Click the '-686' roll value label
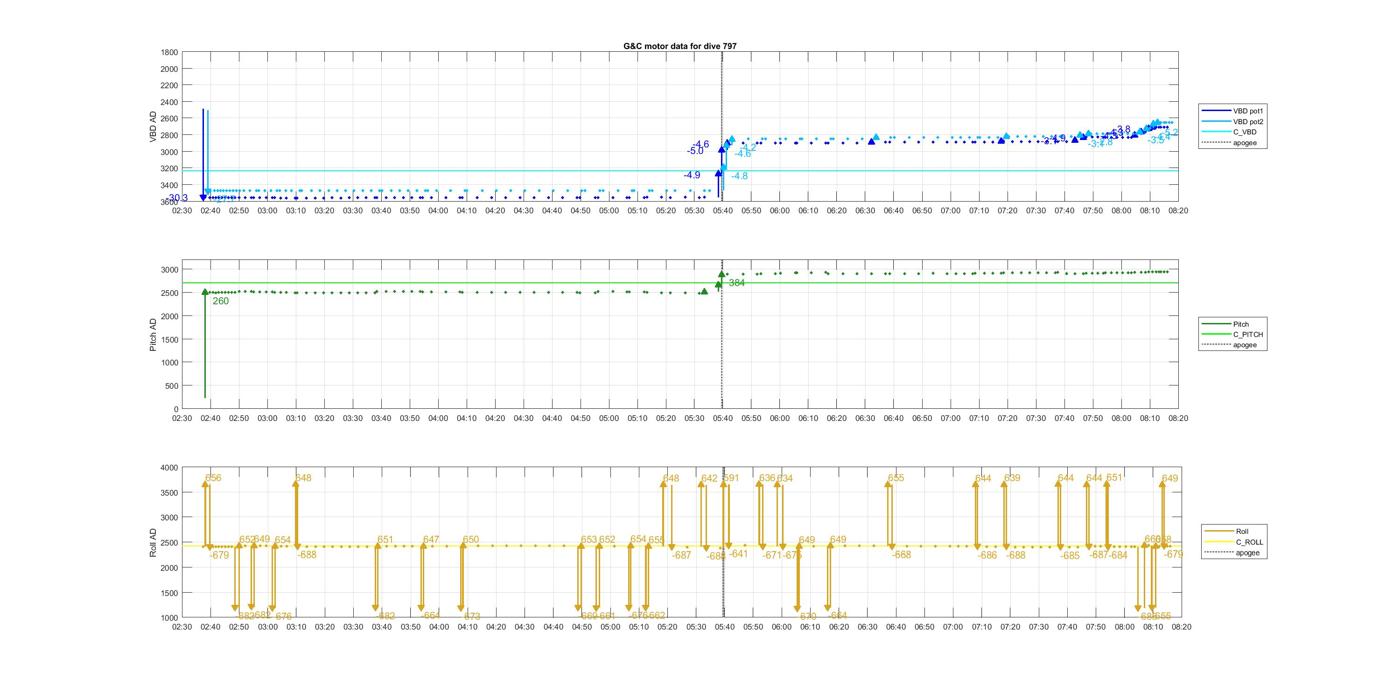Viewport: 1400px width, 693px height. 987,555
